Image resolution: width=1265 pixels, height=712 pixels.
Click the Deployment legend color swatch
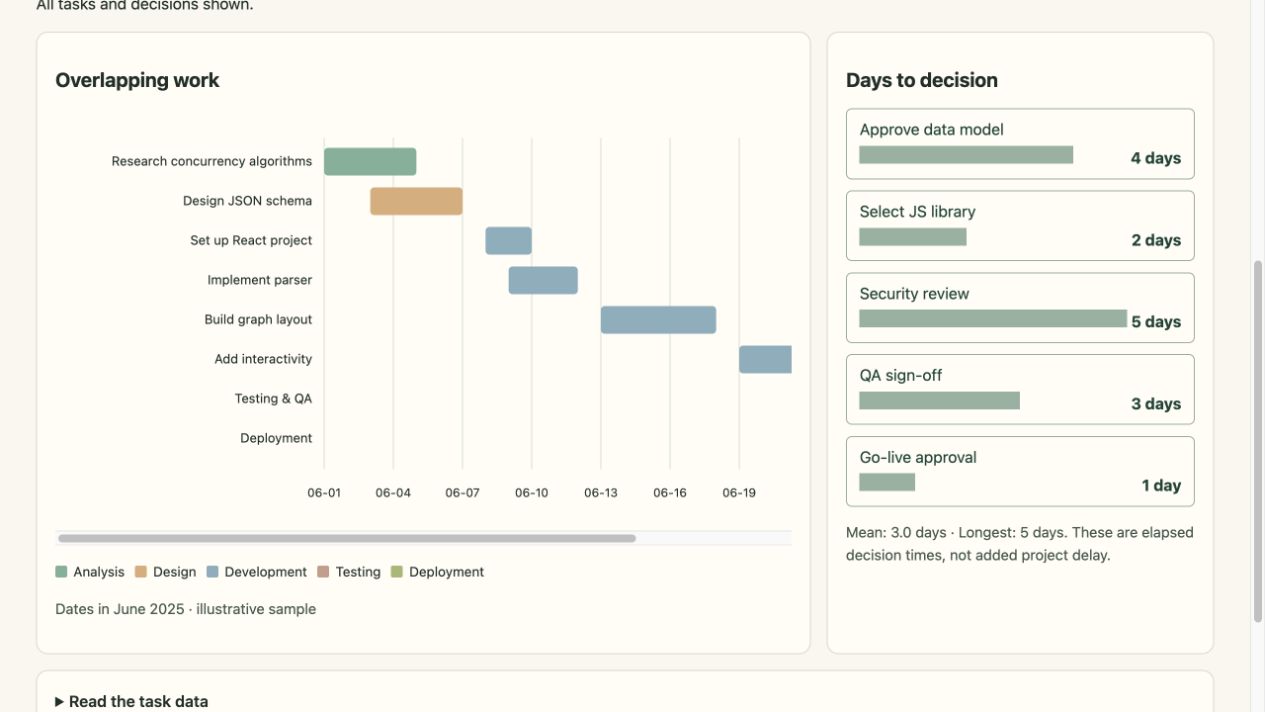(x=397, y=572)
